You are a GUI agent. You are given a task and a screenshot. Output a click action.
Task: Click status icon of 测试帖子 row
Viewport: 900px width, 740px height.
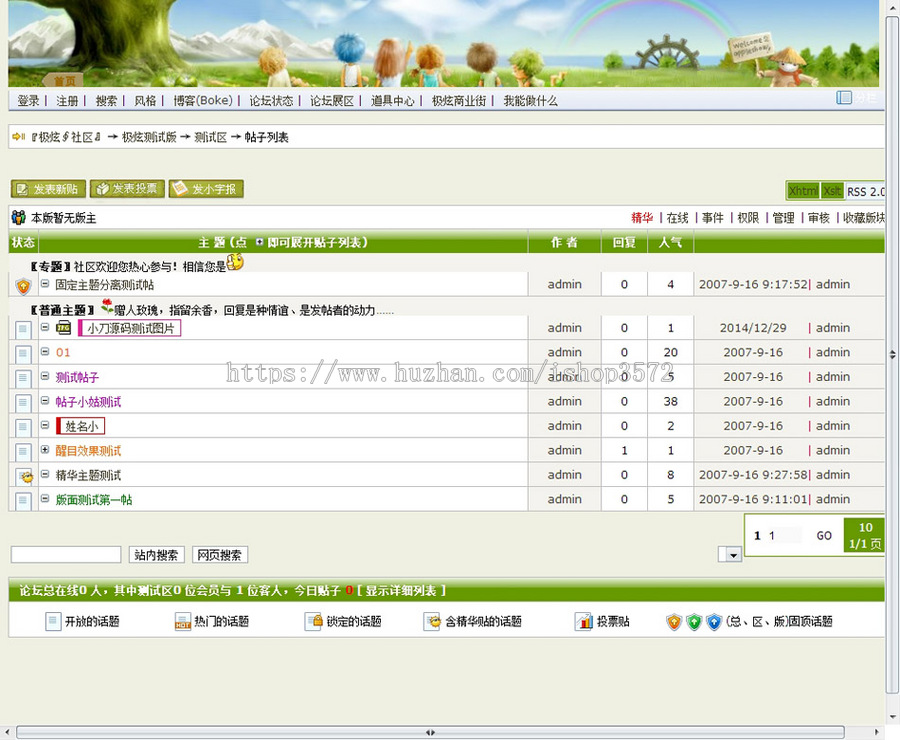[x=23, y=378]
